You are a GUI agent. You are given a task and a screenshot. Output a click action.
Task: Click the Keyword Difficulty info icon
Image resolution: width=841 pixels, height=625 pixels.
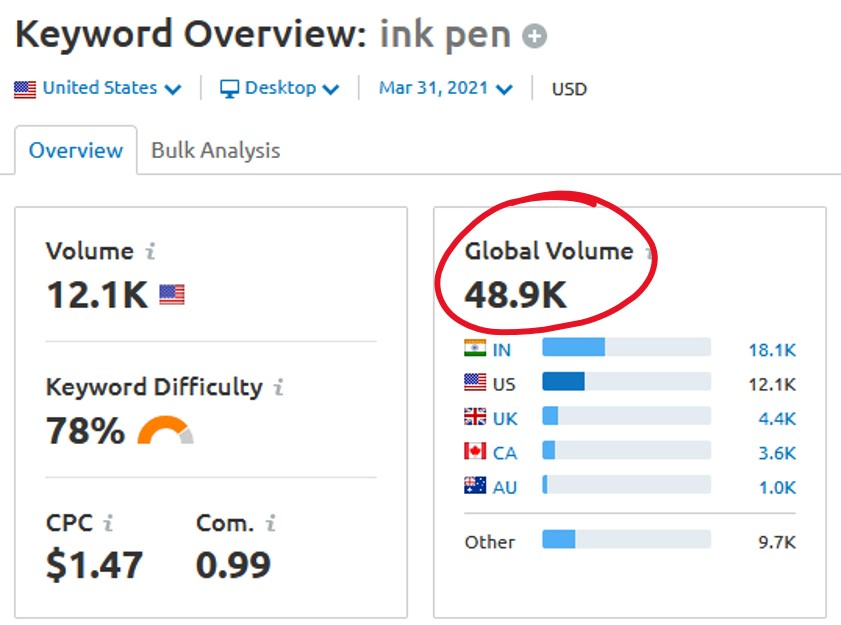pyautogui.click(x=278, y=387)
